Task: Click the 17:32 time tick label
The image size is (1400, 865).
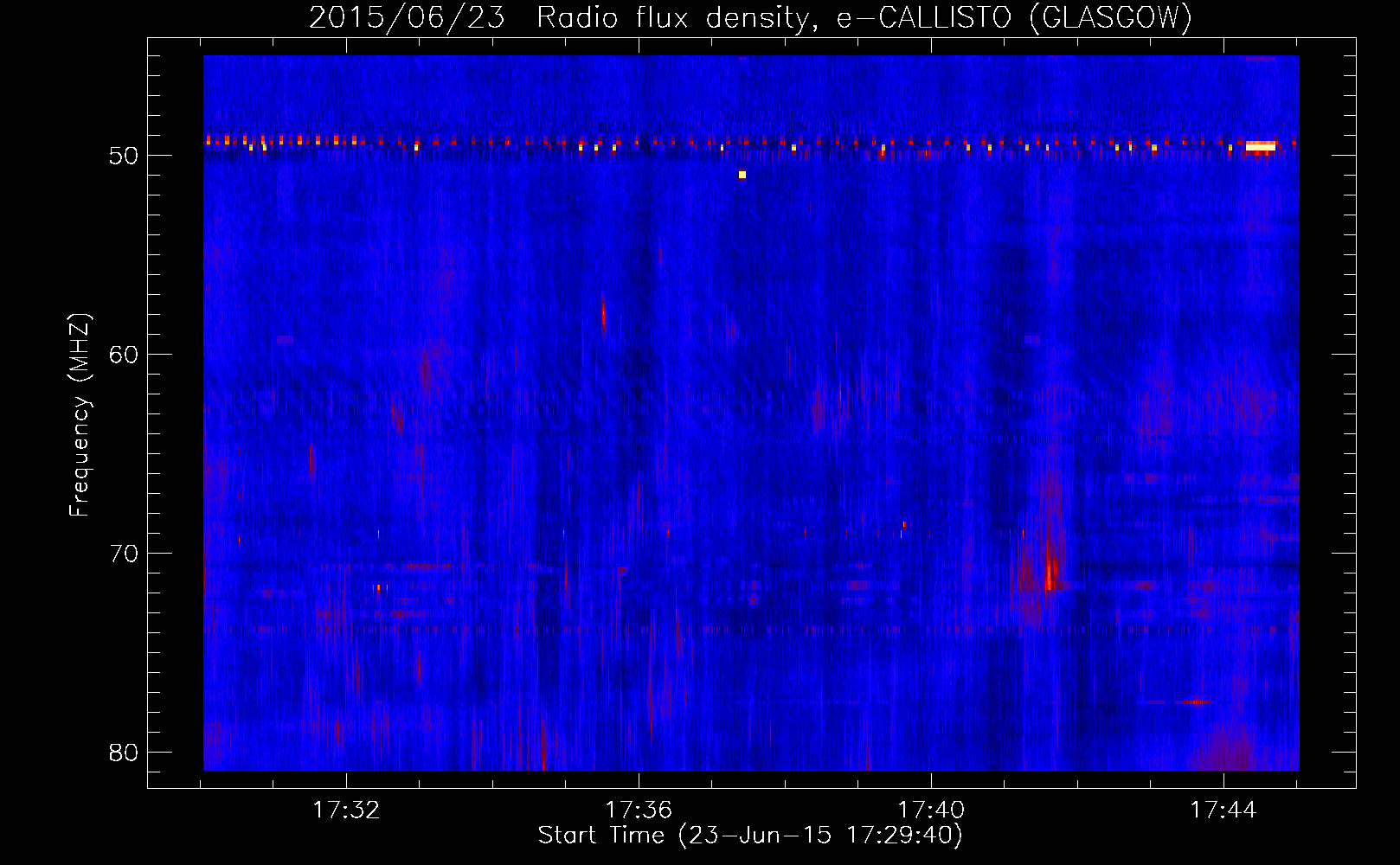Action: pyautogui.click(x=346, y=811)
